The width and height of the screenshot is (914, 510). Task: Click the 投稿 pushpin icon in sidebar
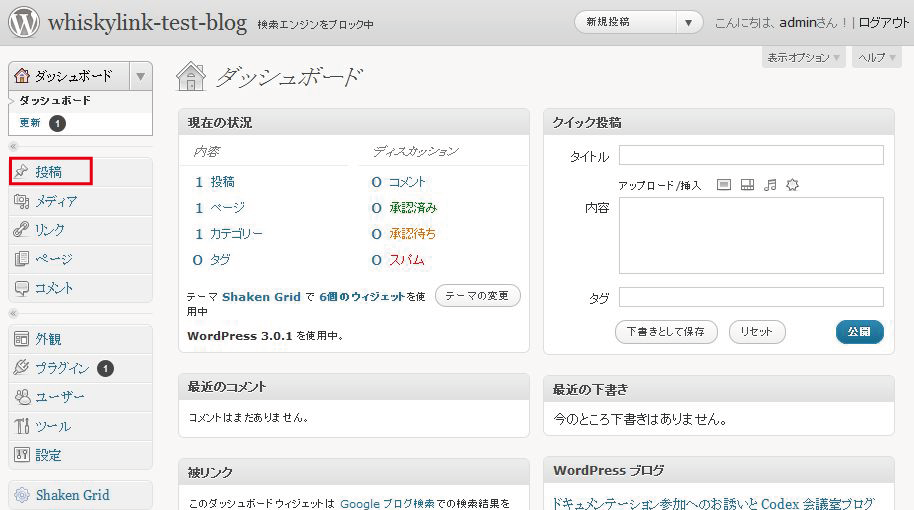[x=22, y=171]
